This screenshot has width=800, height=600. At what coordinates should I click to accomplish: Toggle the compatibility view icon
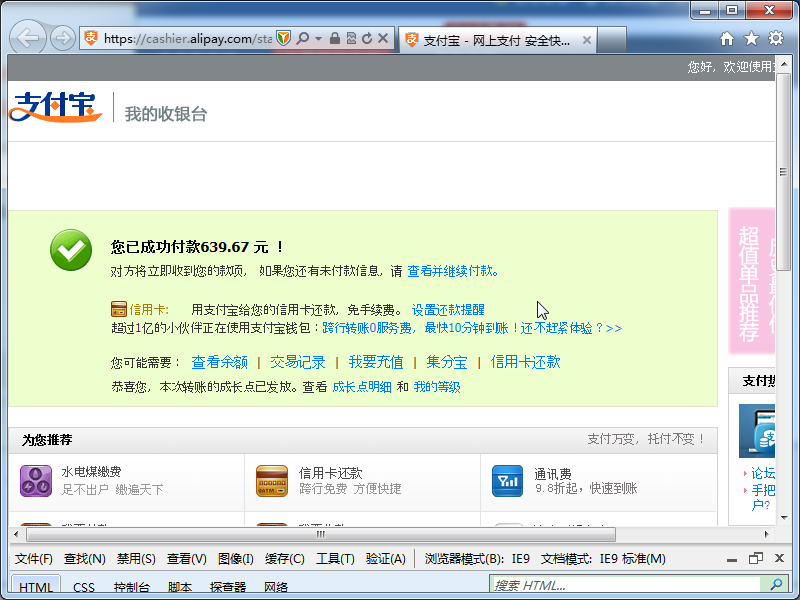pos(351,38)
